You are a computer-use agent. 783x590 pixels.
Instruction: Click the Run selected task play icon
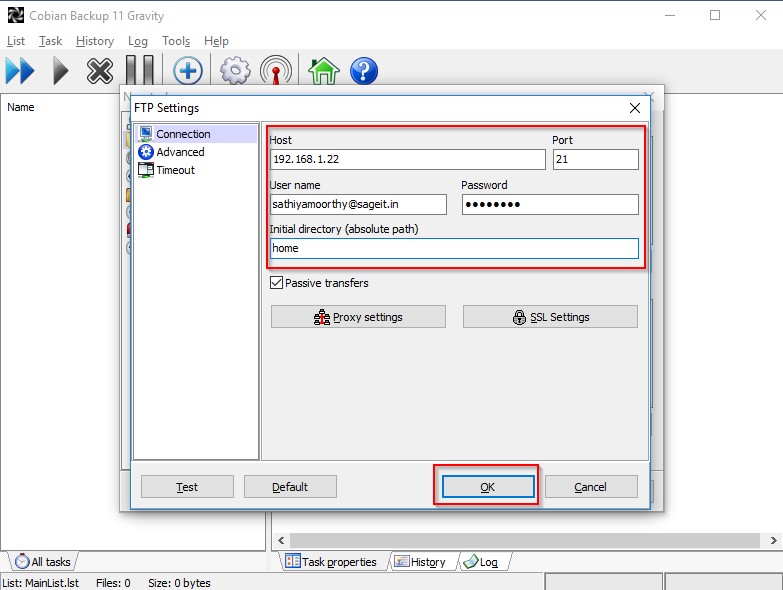61,71
